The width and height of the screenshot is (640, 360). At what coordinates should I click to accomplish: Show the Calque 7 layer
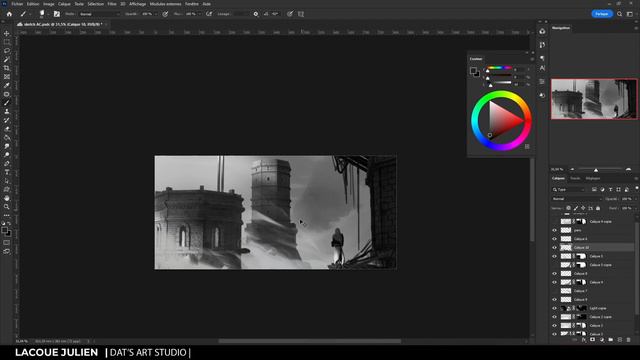pyautogui.click(x=554, y=291)
